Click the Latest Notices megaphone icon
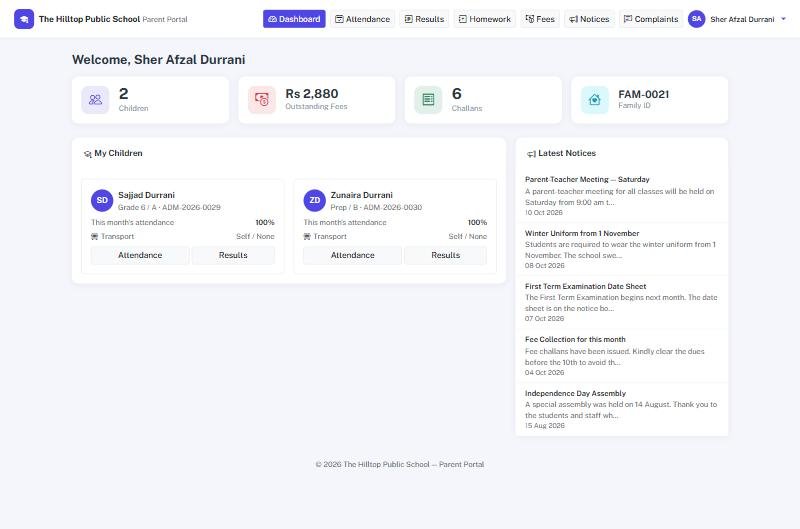Screen dimensions: 800x529 [x=531, y=154]
